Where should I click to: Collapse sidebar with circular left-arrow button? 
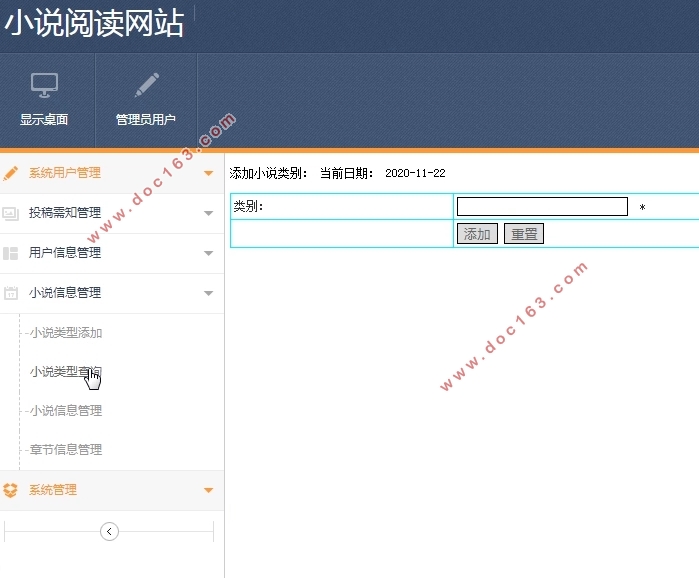coord(109,531)
